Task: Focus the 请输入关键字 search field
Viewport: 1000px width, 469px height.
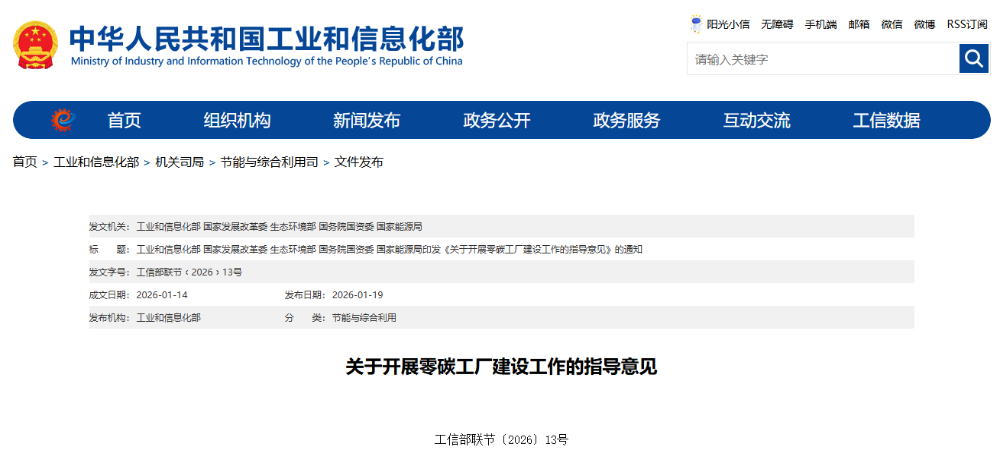Action: click(822, 59)
